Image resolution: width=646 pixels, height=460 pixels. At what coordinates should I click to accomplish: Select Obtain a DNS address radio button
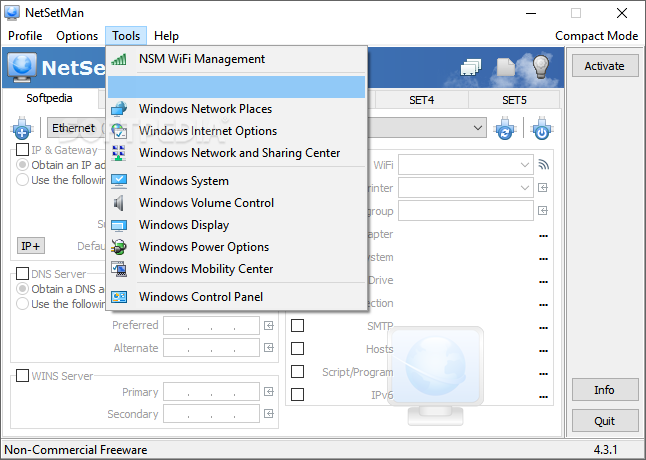click(22, 289)
